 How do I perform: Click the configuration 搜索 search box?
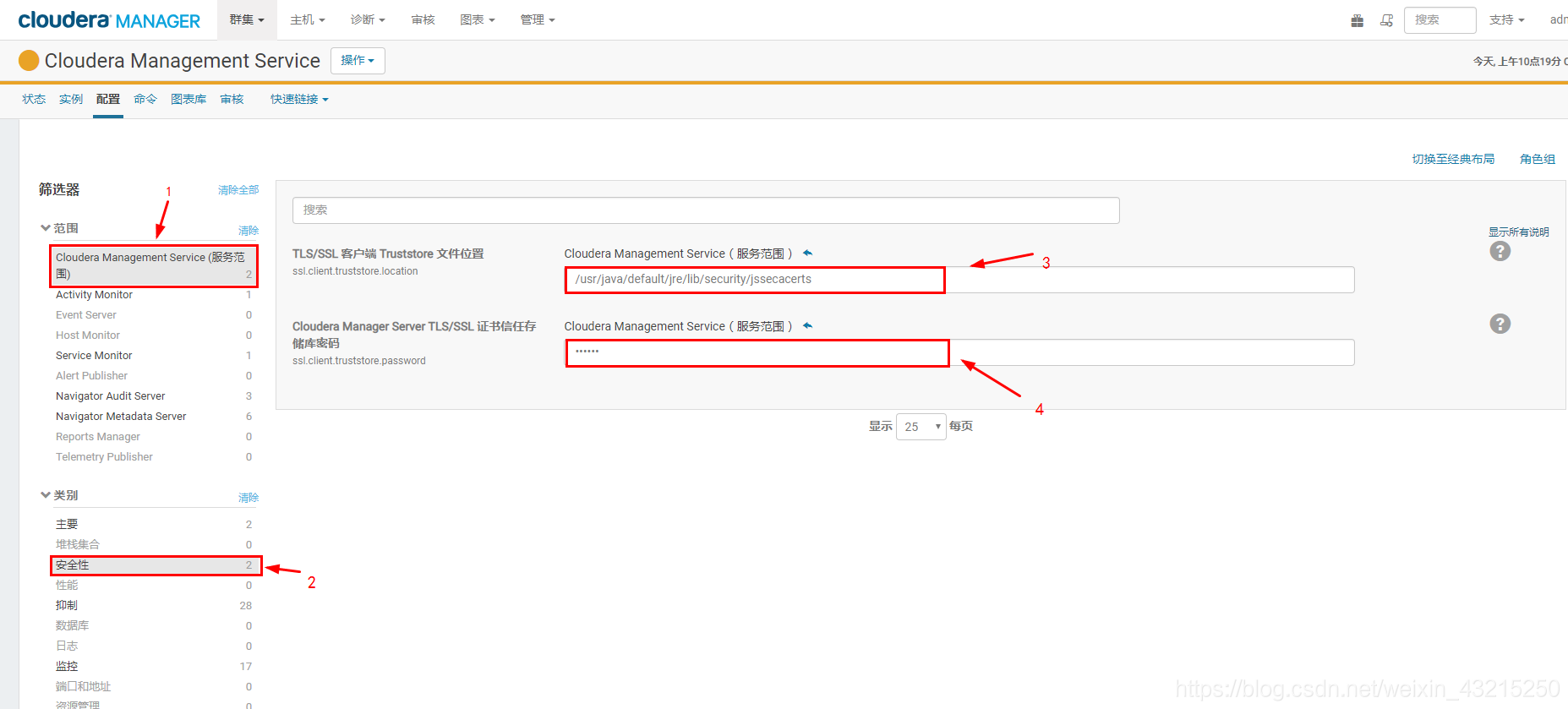click(706, 210)
